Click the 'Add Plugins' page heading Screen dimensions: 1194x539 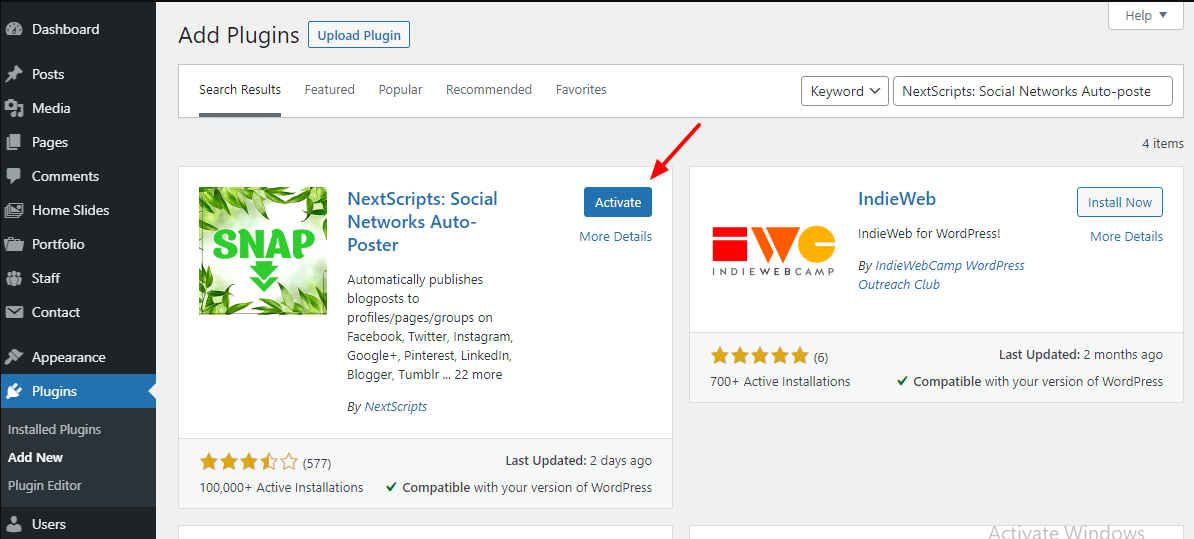[x=238, y=35]
